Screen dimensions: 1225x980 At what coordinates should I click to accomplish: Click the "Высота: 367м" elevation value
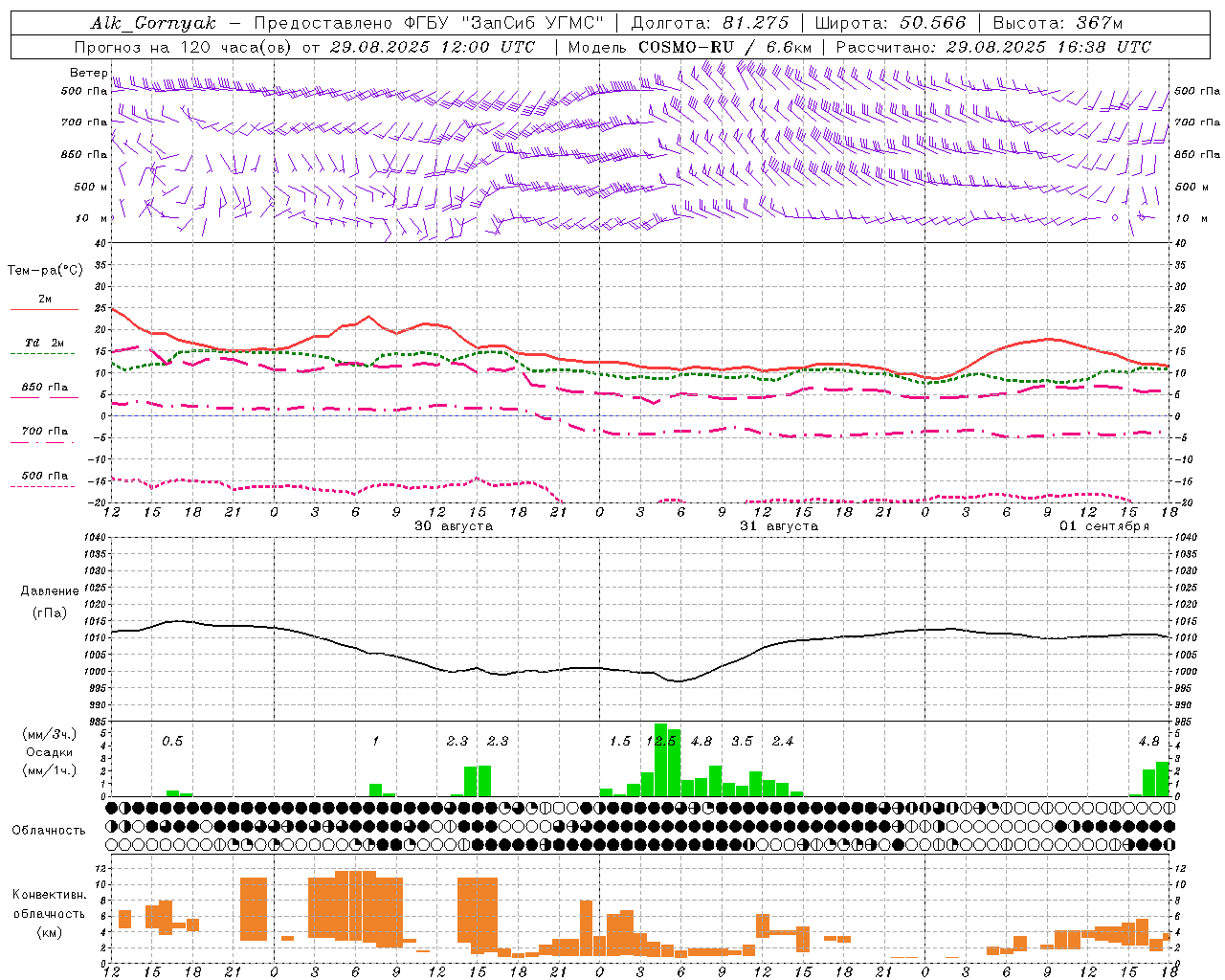click(x=1058, y=23)
